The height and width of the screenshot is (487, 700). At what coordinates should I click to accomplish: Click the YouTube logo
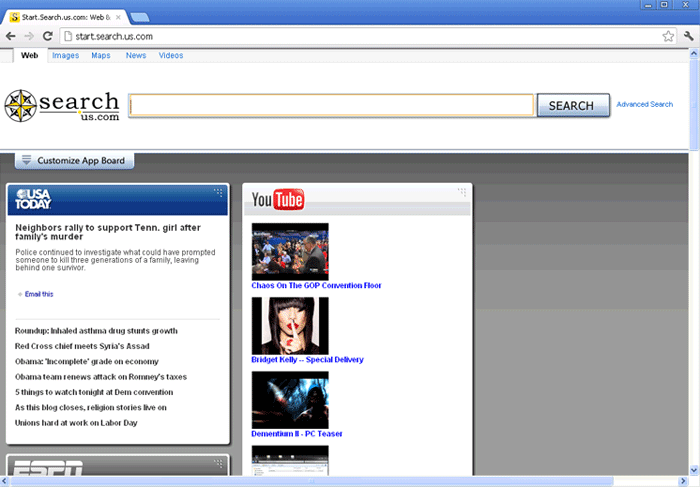(277, 200)
